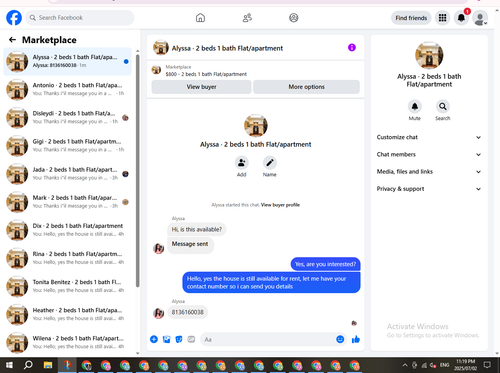Screen dimensions: 500x373
Task: Click the More options button
Action: click(x=306, y=87)
